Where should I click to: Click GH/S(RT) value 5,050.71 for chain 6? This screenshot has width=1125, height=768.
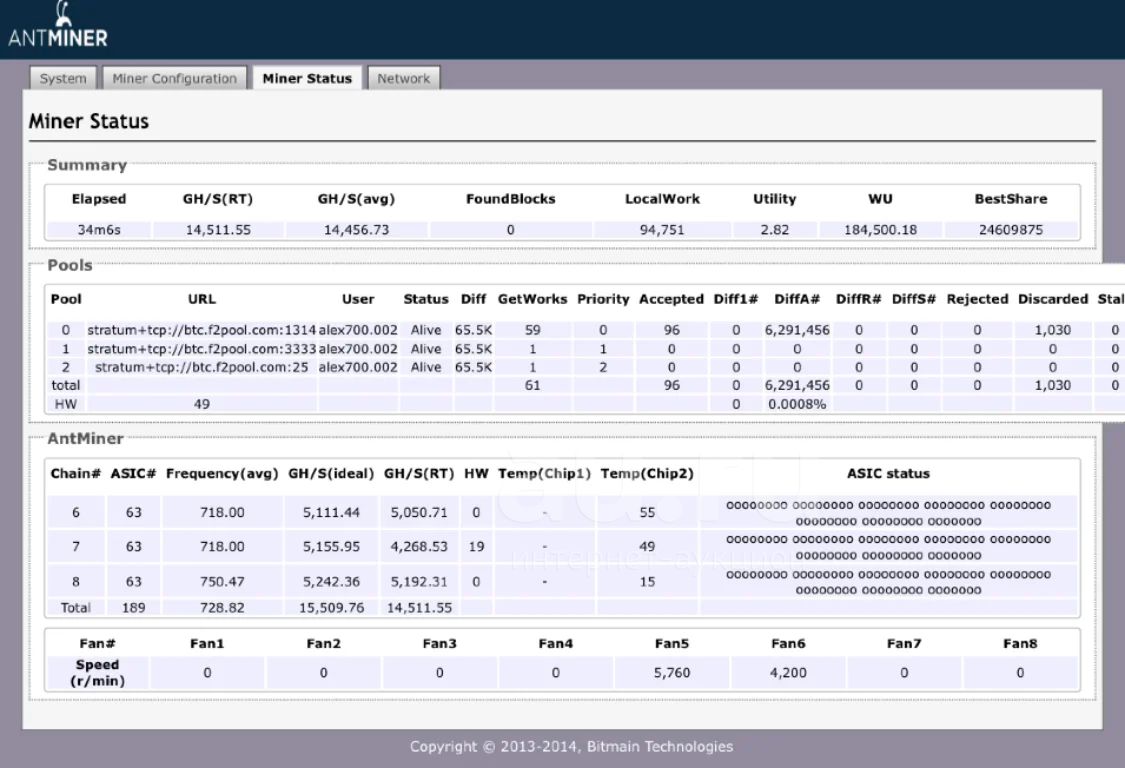(418, 512)
